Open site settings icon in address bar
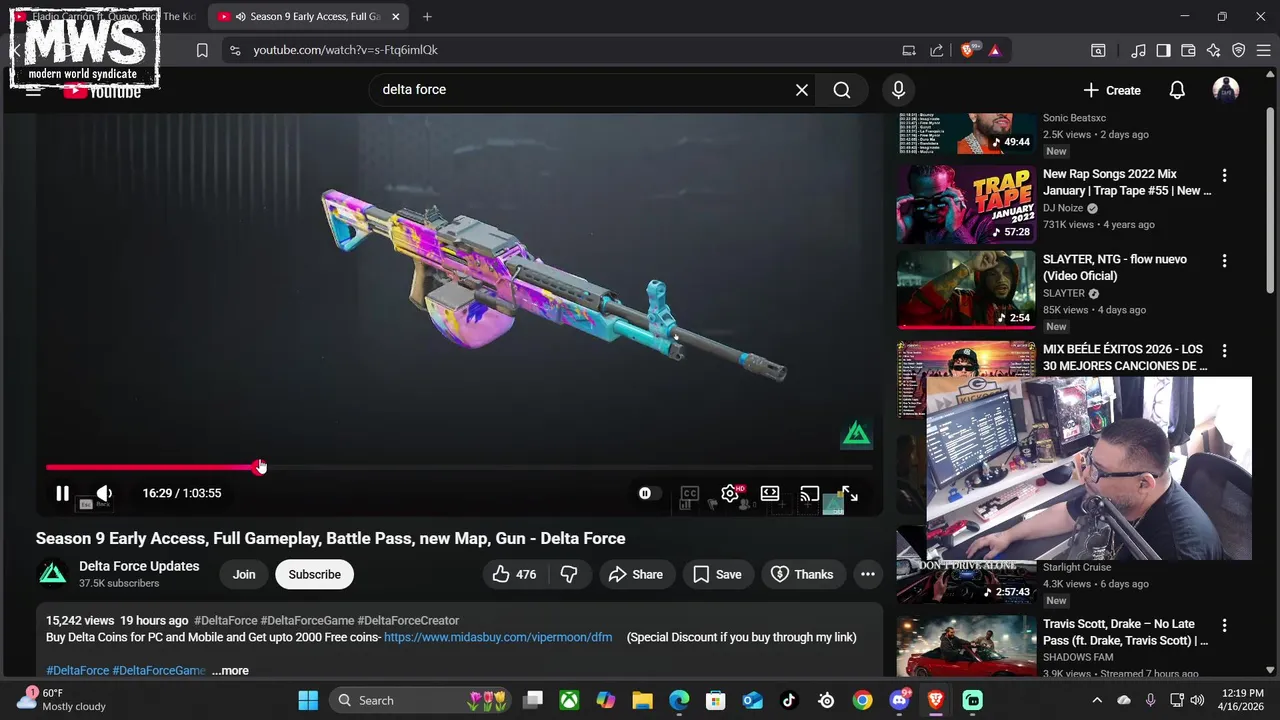Screen dimensions: 1280x720 (x=234, y=50)
